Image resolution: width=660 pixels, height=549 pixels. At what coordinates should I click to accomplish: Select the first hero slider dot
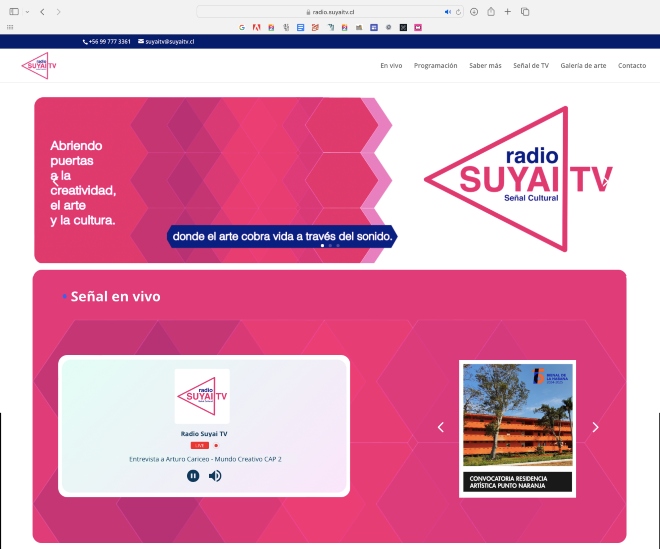322,245
